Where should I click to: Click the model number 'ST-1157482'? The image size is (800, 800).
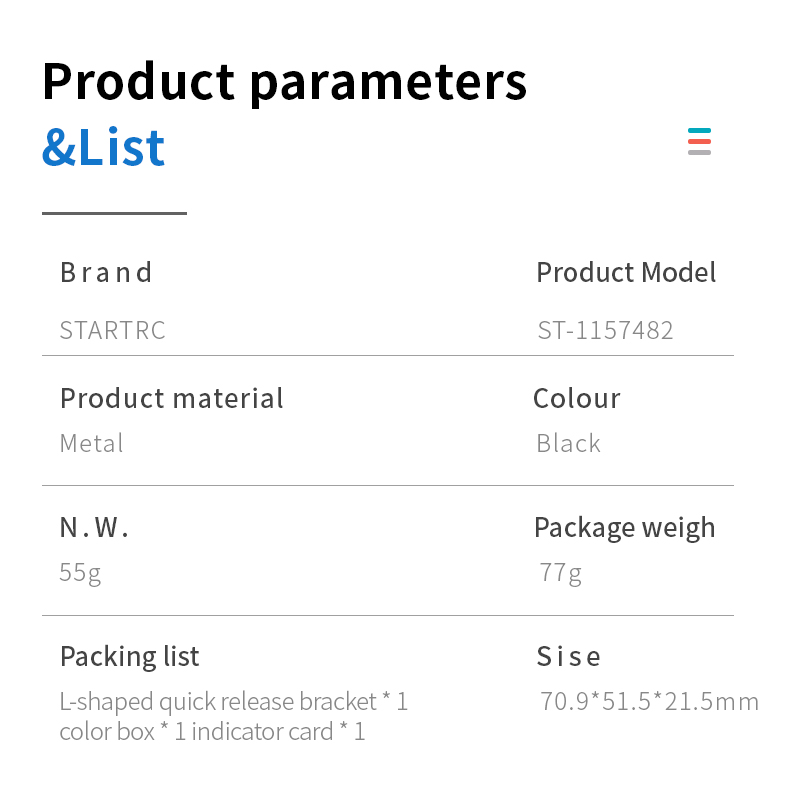tap(605, 330)
